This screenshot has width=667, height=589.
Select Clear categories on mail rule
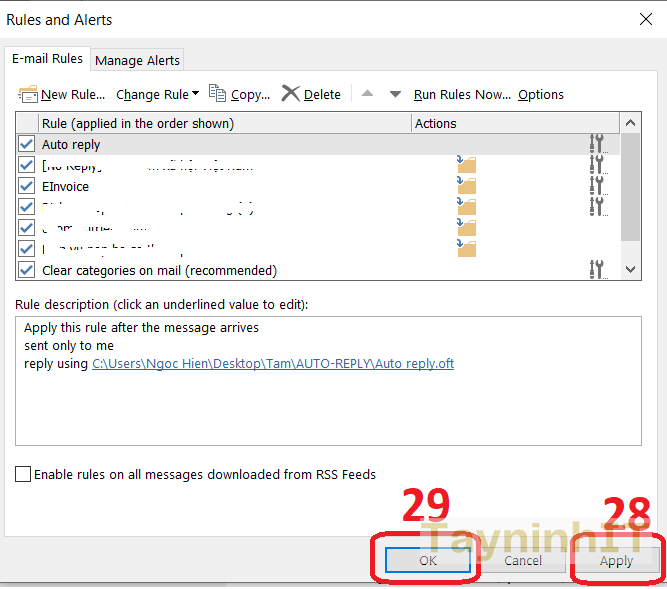159,270
